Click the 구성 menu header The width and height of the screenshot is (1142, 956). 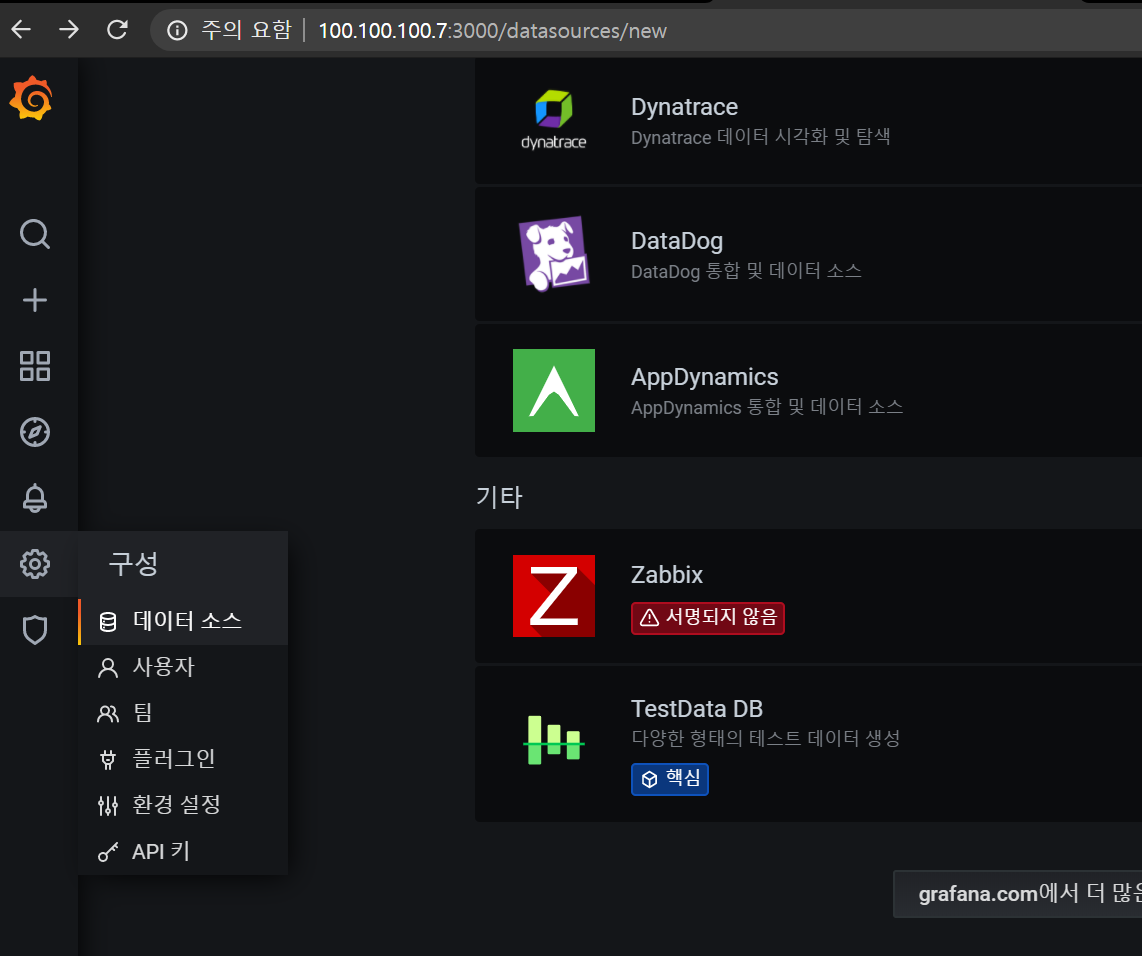tap(133, 564)
